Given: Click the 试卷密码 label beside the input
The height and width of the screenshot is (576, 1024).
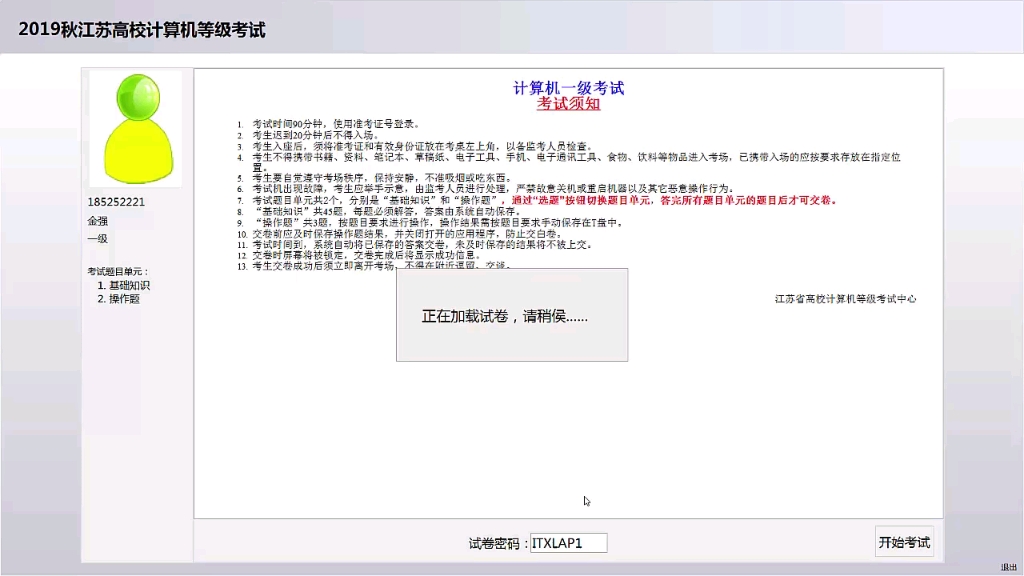Looking at the screenshot, I should coord(492,541).
